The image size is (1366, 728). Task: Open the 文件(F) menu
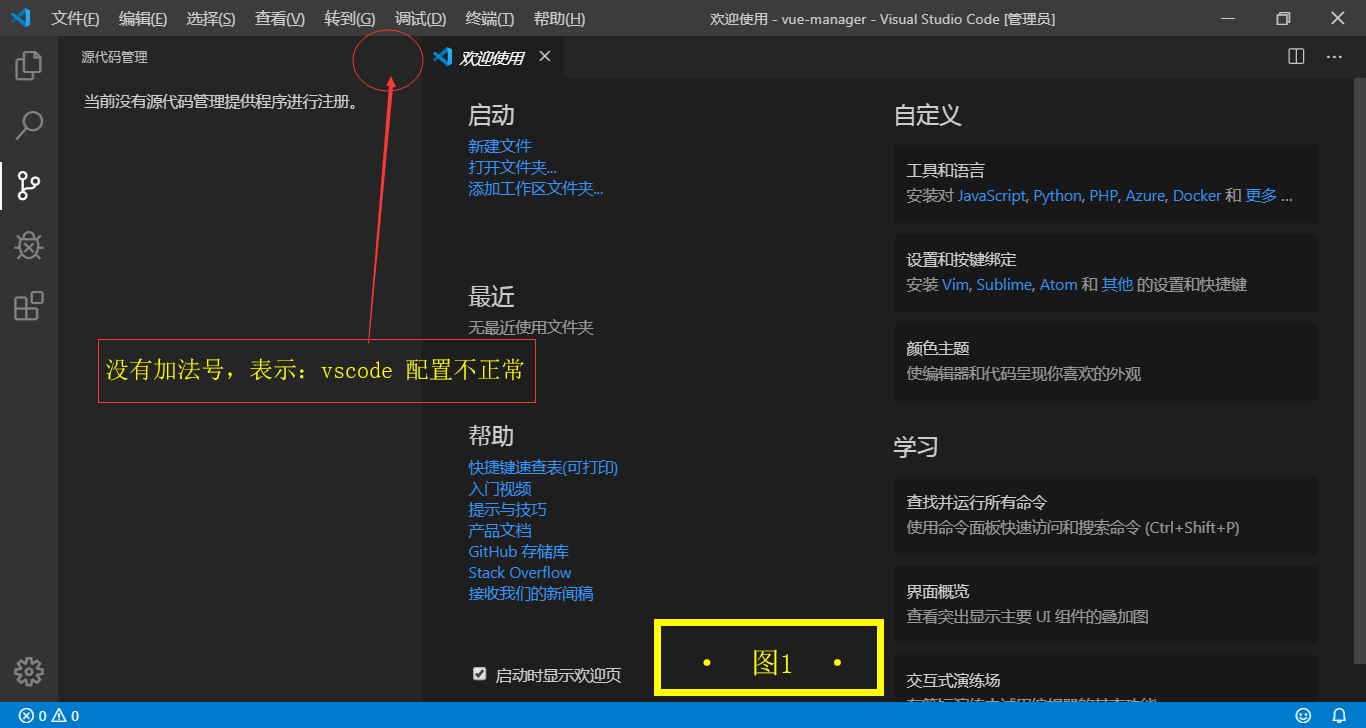pos(75,19)
